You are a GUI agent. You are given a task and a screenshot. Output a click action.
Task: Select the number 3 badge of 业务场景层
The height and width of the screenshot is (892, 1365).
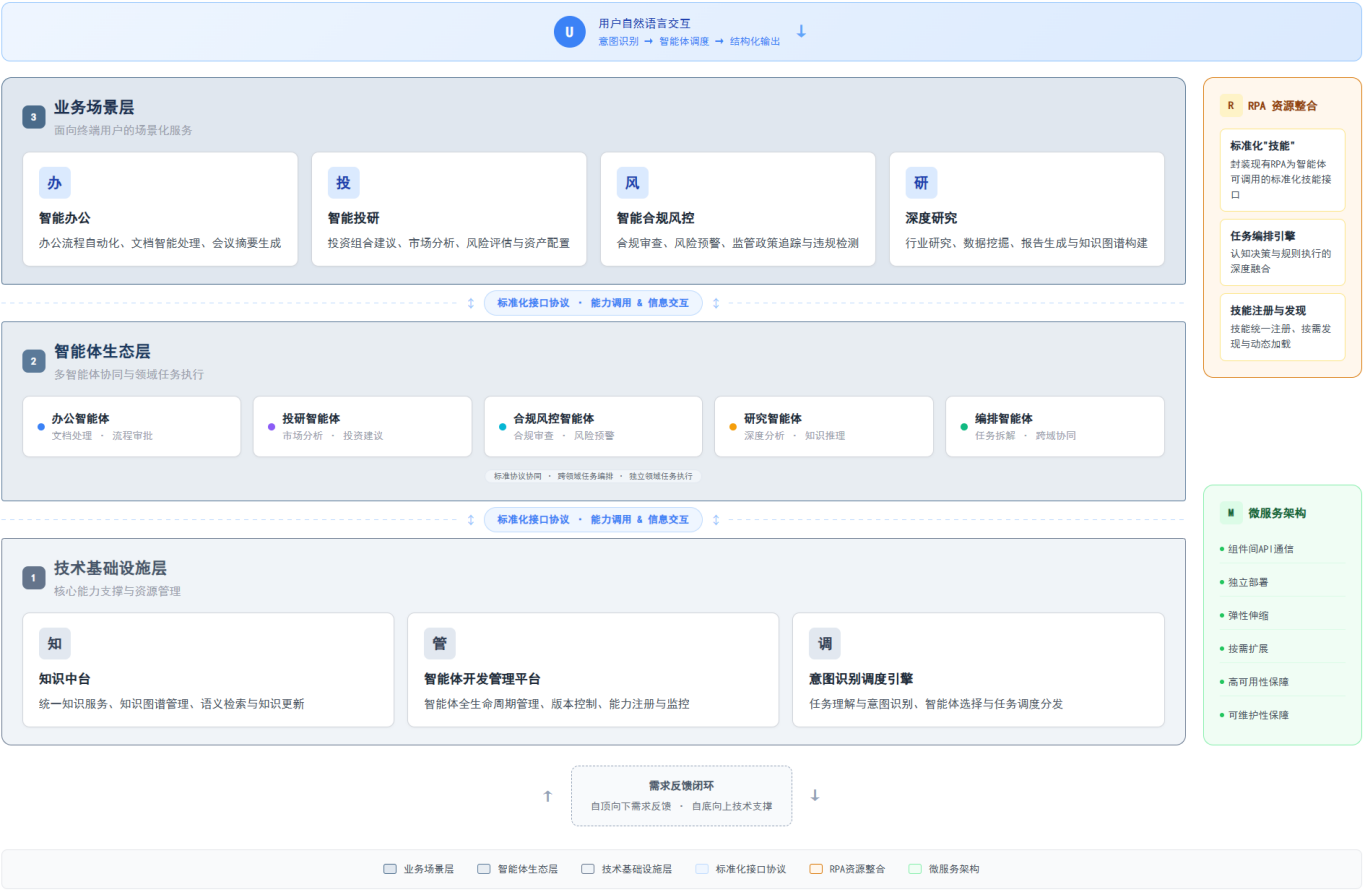pyautogui.click(x=34, y=117)
